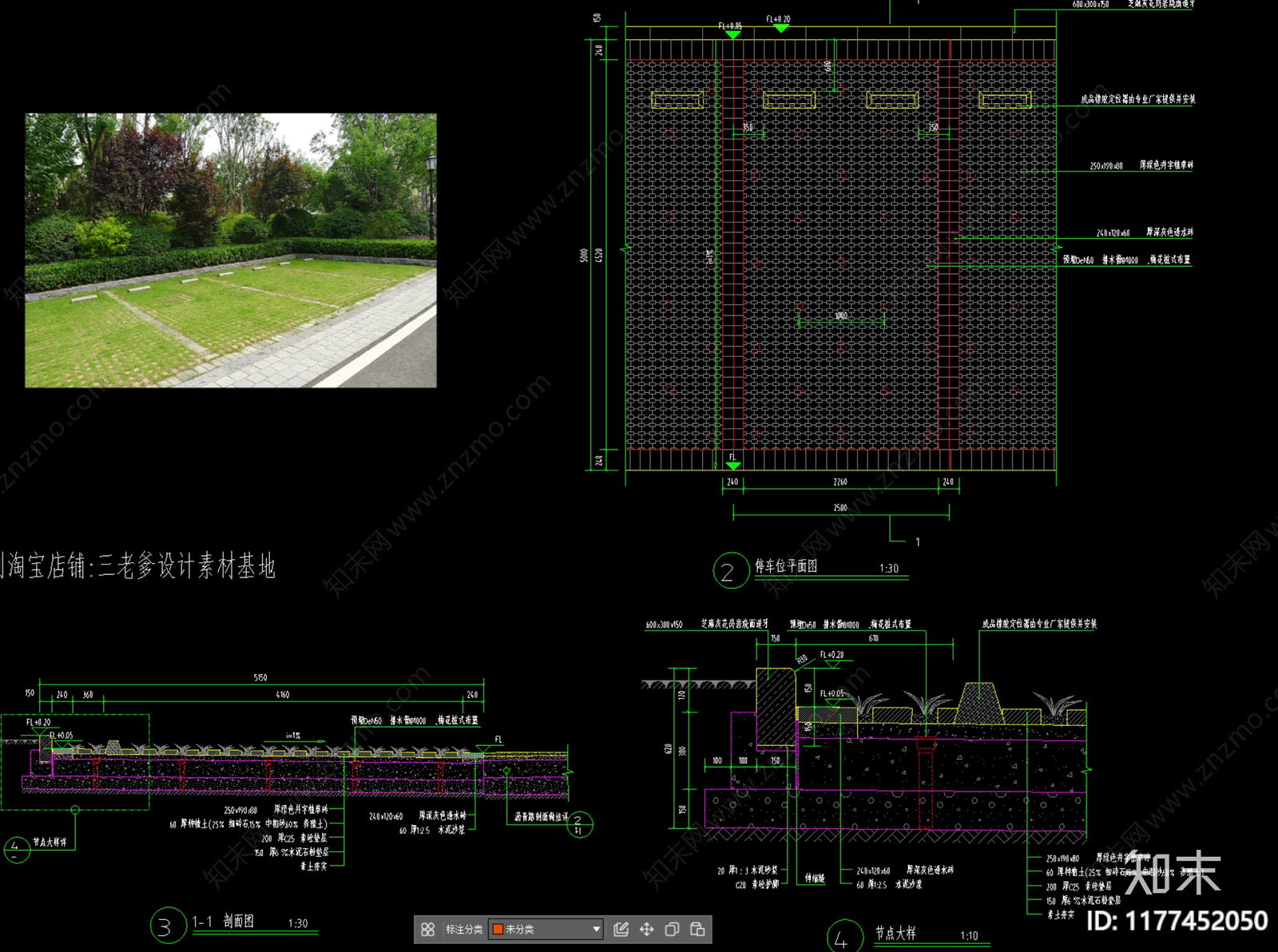Screen dimensions: 1278x952
Task: Click the orange category color swatch
Action: (x=498, y=929)
